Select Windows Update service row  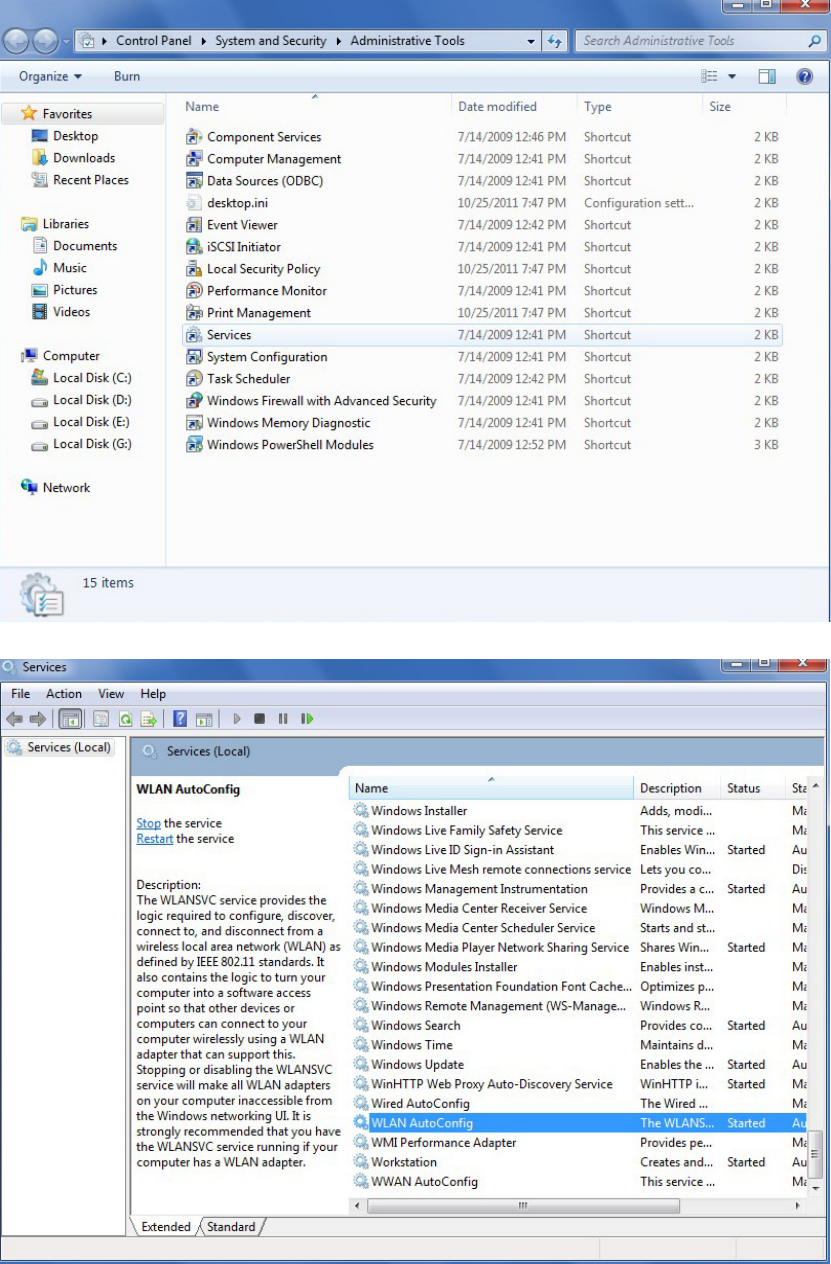tap(579, 1065)
